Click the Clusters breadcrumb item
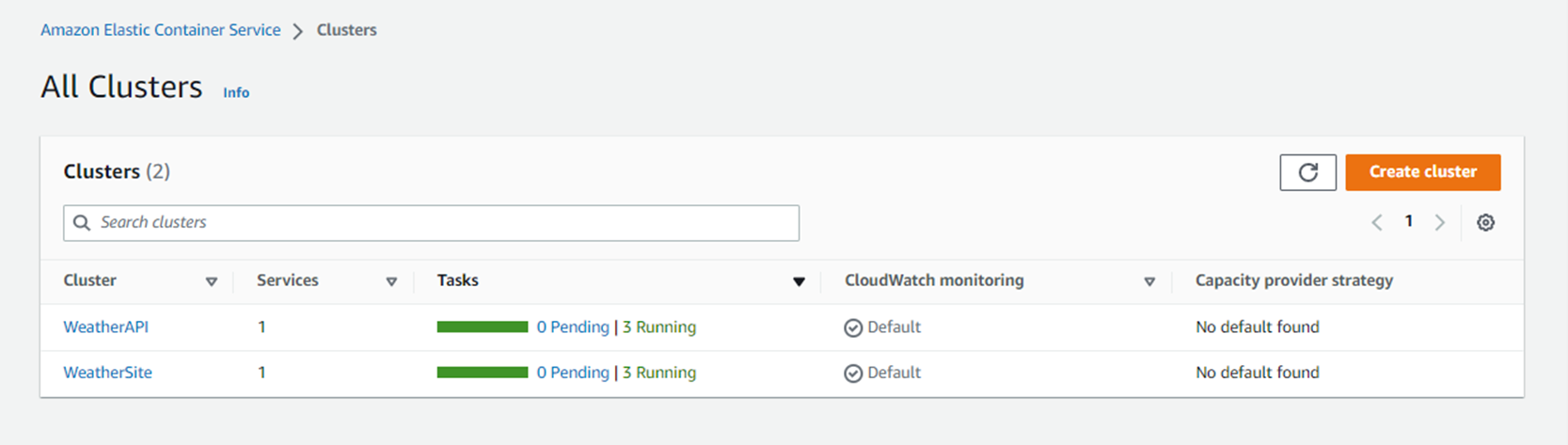The image size is (1568, 445). (x=346, y=30)
